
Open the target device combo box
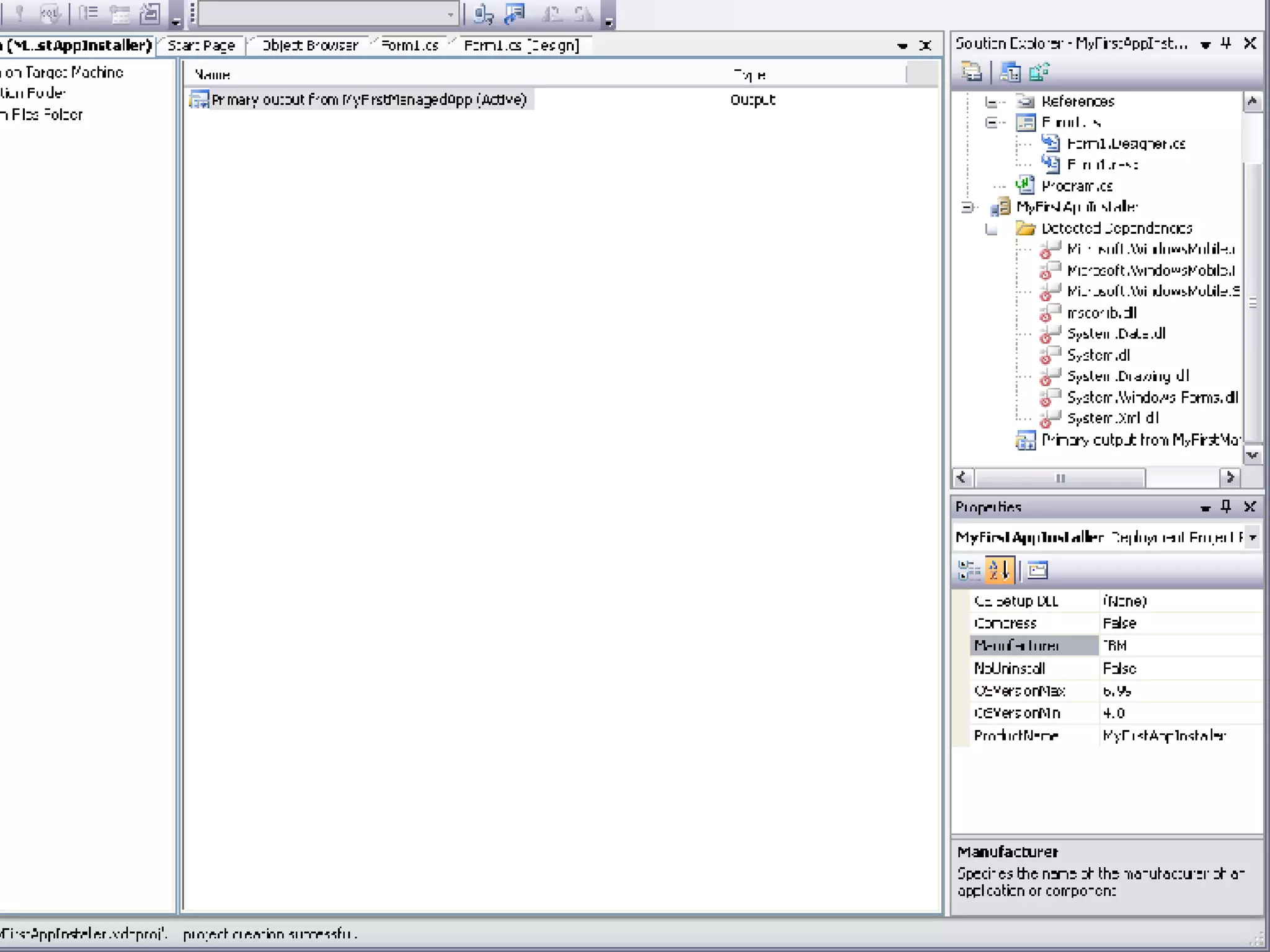point(451,14)
